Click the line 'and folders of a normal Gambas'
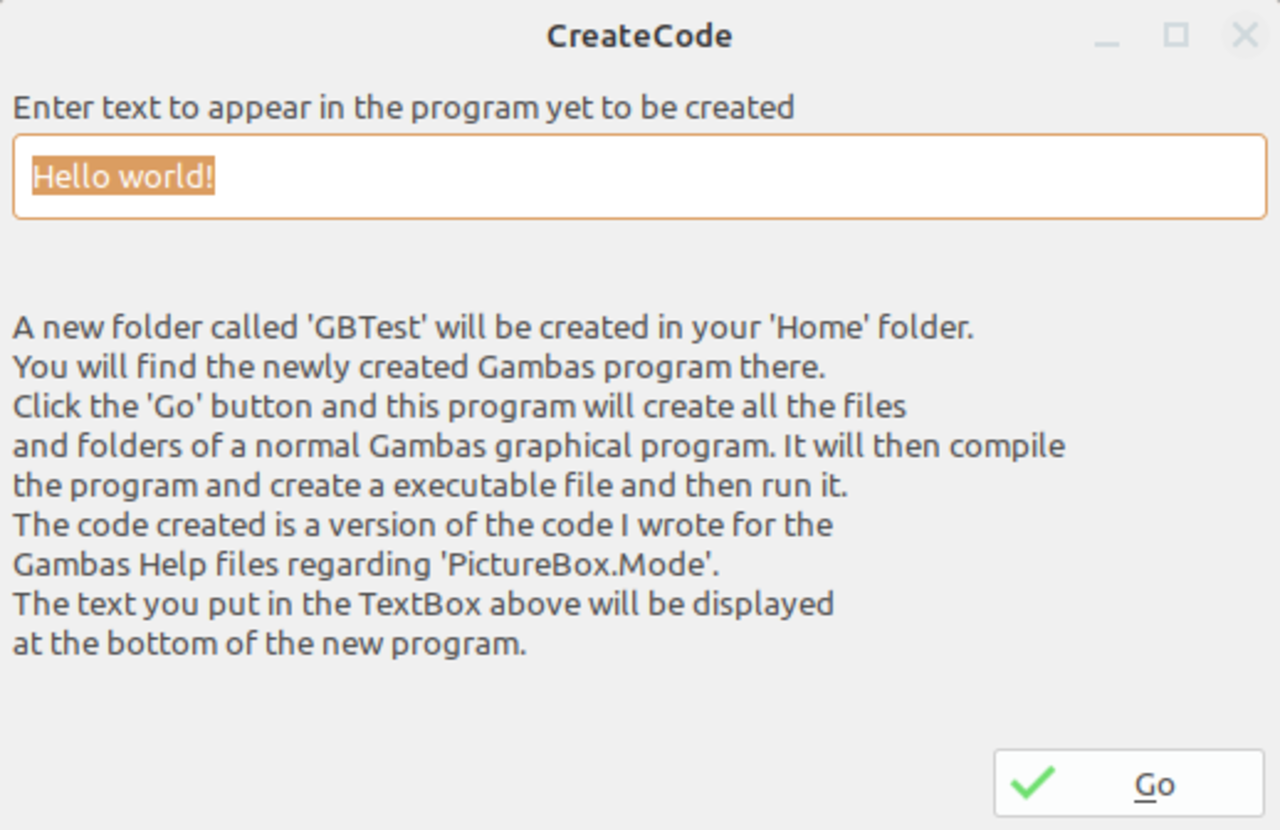This screenshot has height=830, width=1280. (539, 446)
